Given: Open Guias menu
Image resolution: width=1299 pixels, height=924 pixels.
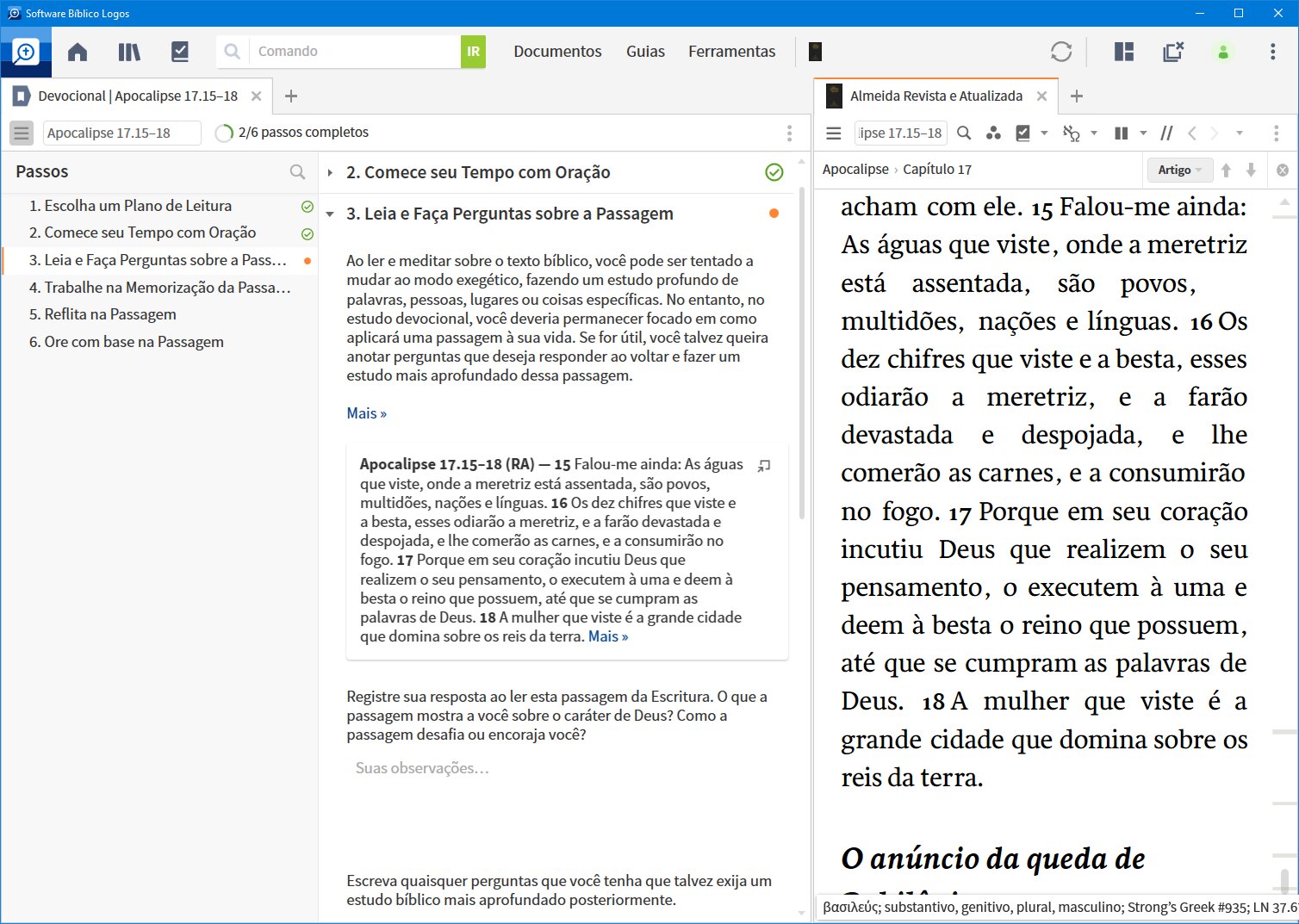Looking at the screenshot, I should [x=645, y=52].
